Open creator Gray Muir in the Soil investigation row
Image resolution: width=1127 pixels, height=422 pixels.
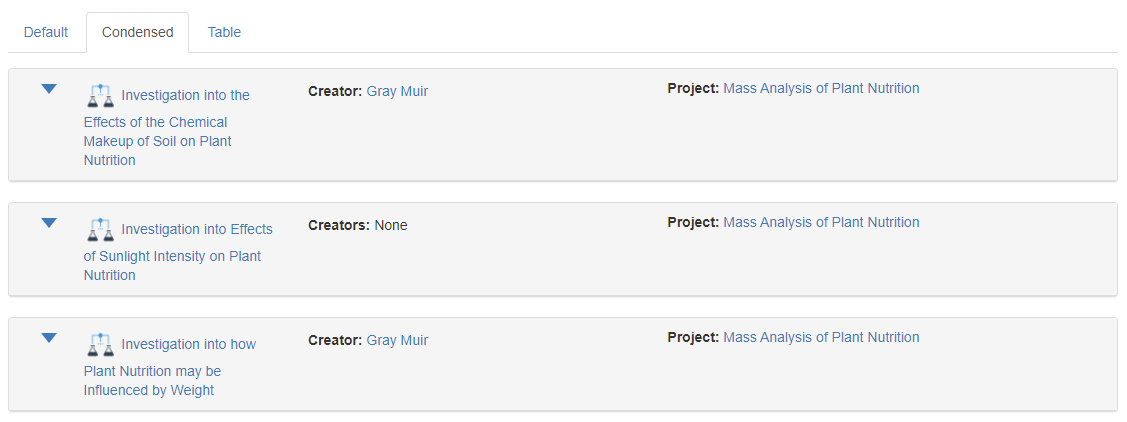(x=397, y=91)
